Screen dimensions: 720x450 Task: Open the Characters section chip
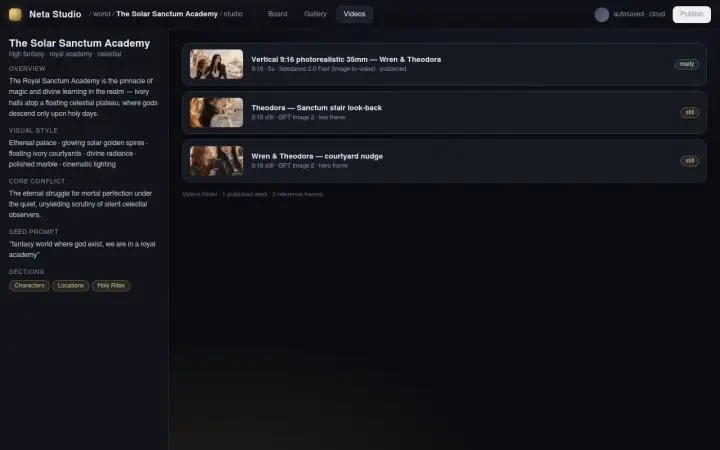point(29,286)
